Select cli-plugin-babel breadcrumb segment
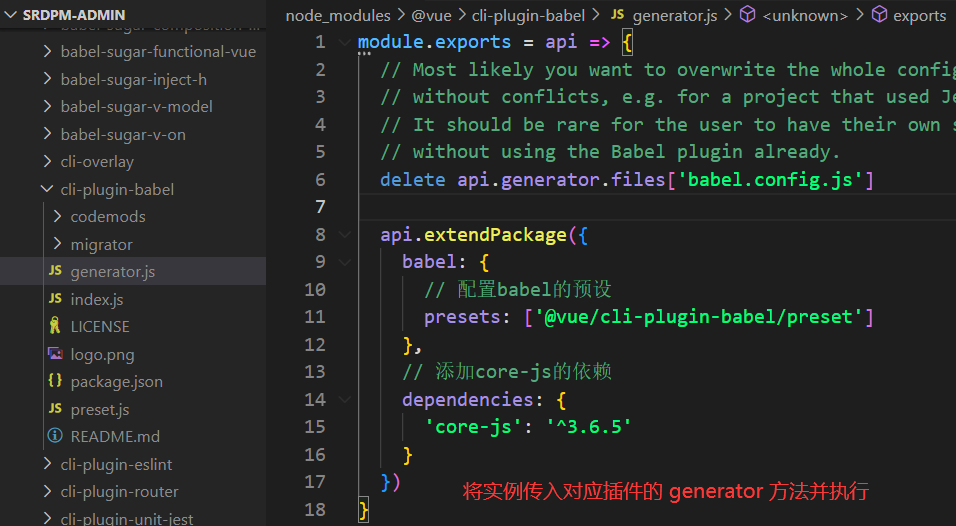The height and width of the screenshot is (526, 956). [528, 15]
